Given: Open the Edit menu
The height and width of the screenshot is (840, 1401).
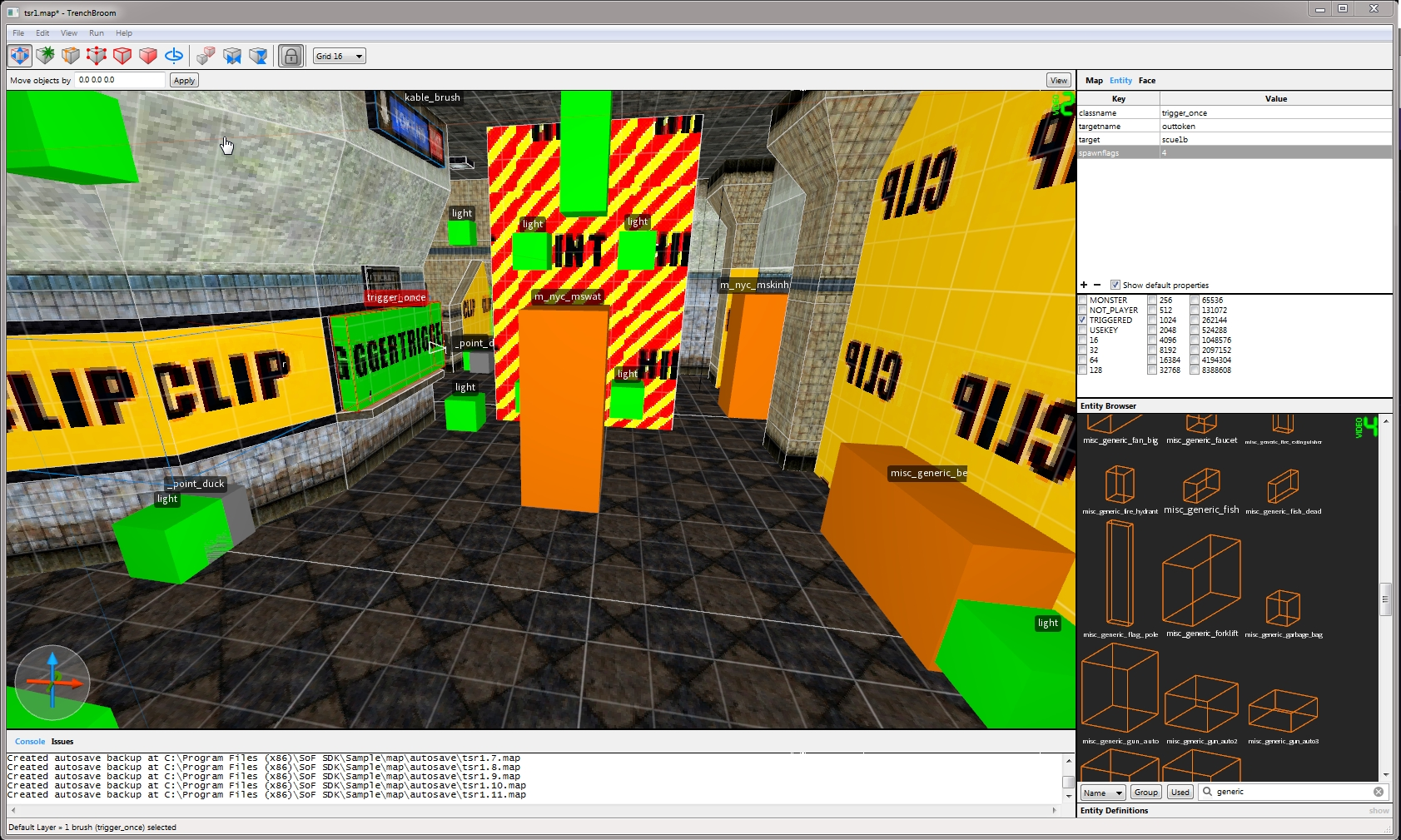Looking at the screenshot, I should click(x=42, y=33).
